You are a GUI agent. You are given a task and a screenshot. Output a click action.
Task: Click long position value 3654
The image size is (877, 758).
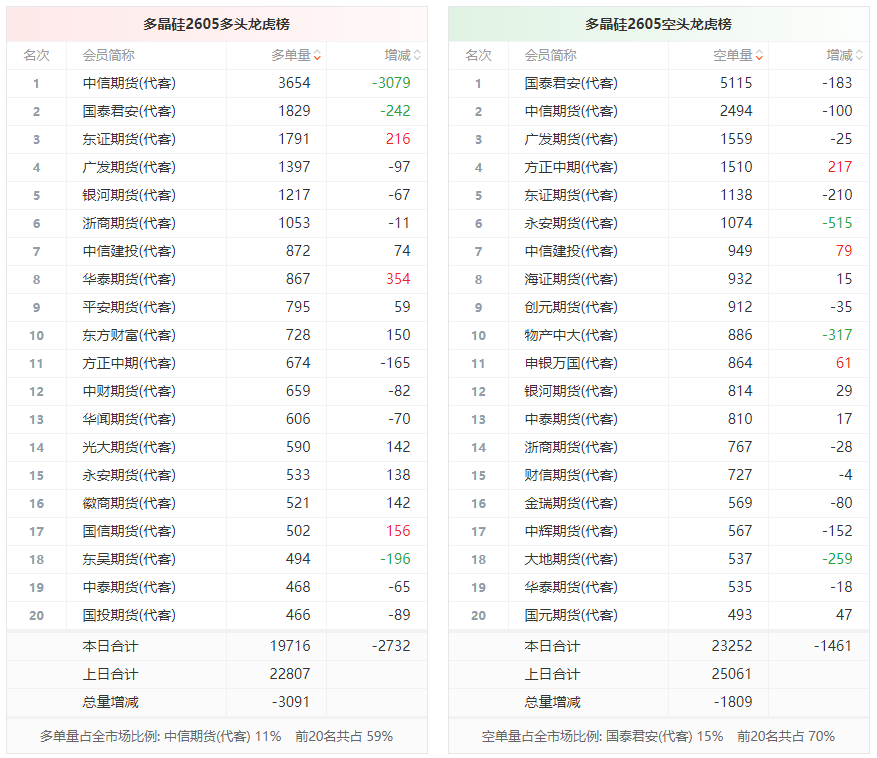click(294, 83)
